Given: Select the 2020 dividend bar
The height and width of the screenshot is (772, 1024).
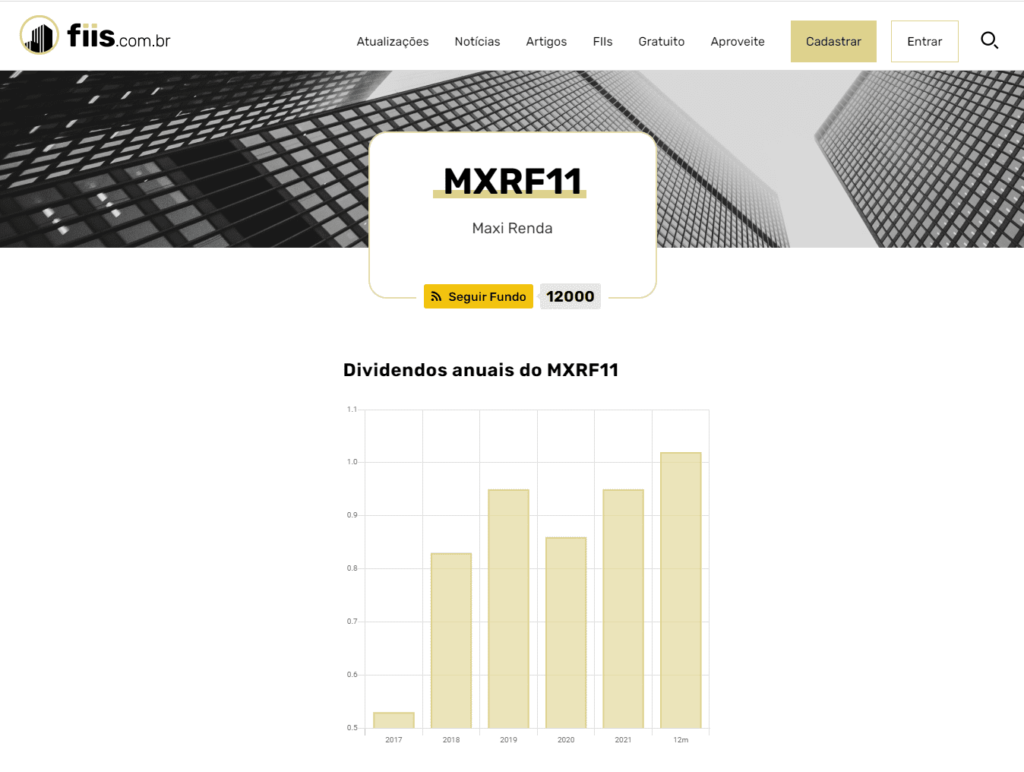Looking at the screenshot, I should coord(566,632).
